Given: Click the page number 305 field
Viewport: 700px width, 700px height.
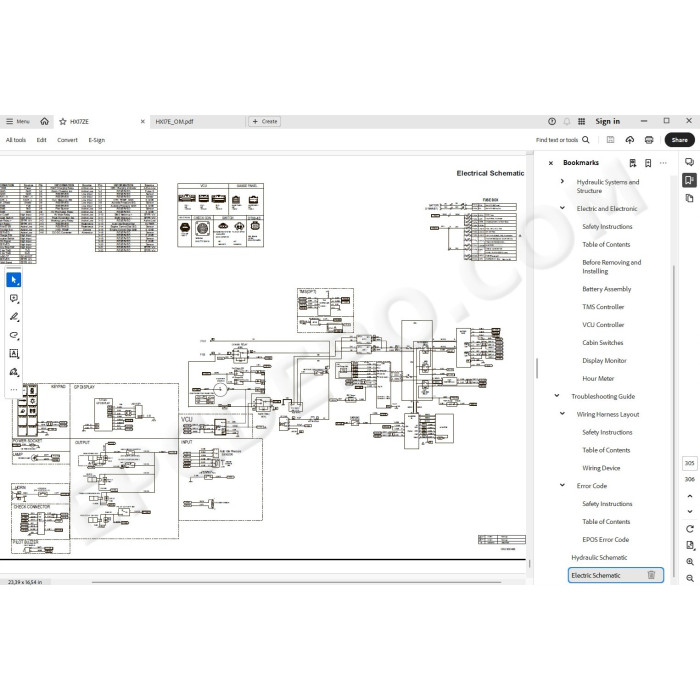Looking at the screenshot, I should pyautogui.click(x=689, y=463).
